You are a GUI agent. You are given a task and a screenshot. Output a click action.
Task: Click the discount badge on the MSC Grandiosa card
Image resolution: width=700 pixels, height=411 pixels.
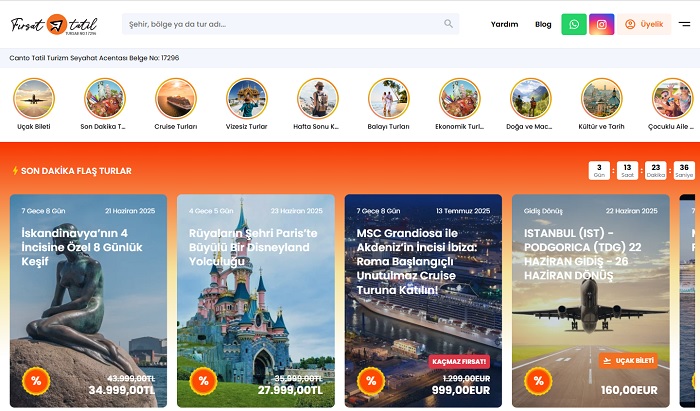click(x=371, y=381)
